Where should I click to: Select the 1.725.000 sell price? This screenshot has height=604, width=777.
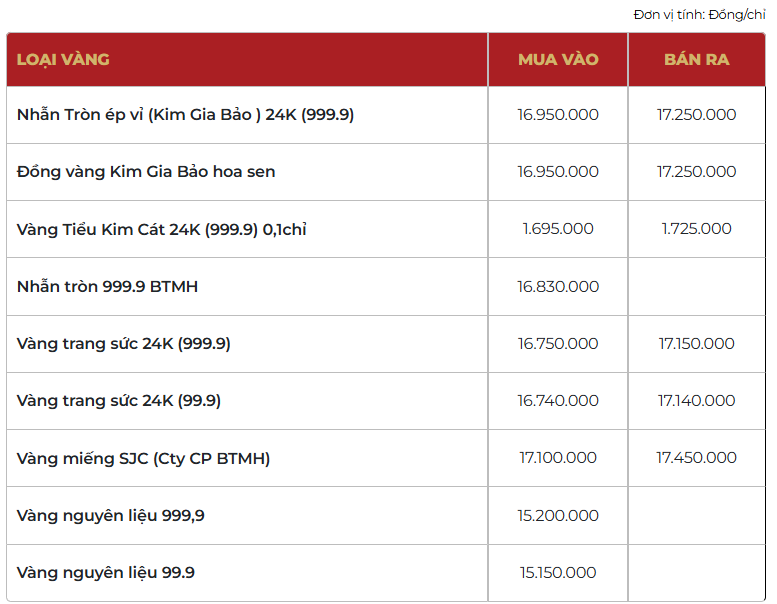696,229
